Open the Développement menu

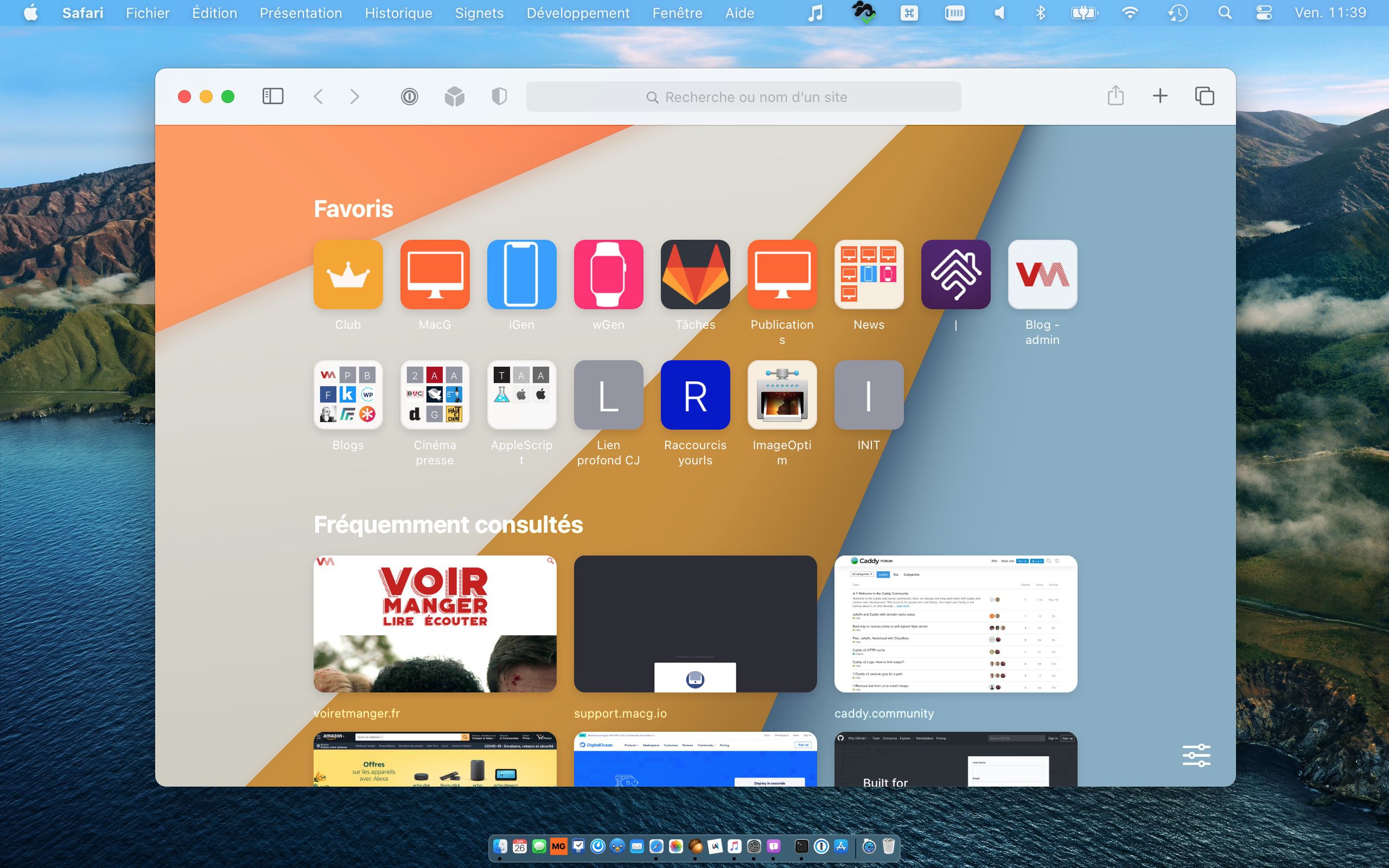click(x=578, y=12)
